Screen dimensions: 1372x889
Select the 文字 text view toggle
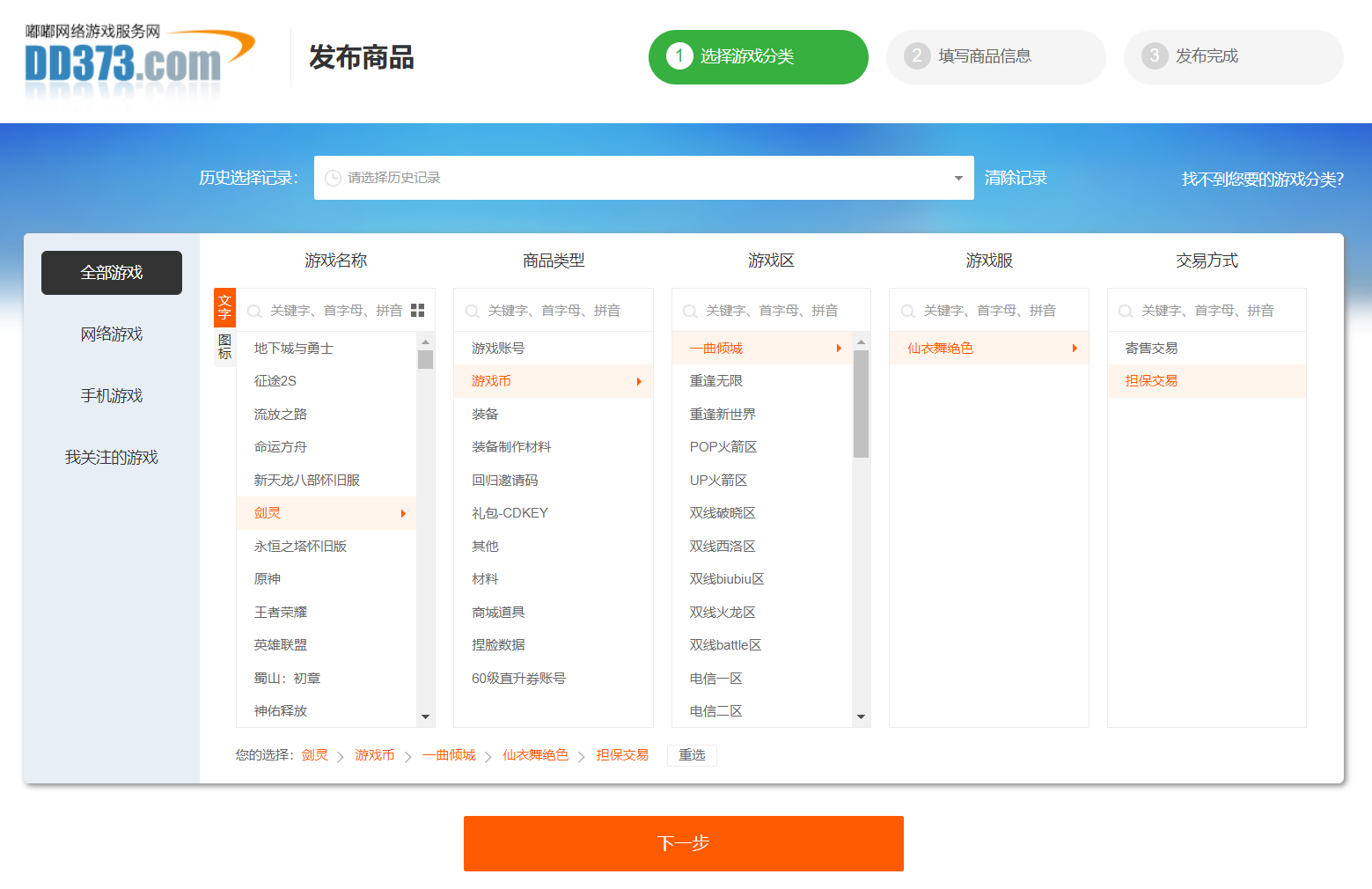pyautogui.click(x=224, y=307)
